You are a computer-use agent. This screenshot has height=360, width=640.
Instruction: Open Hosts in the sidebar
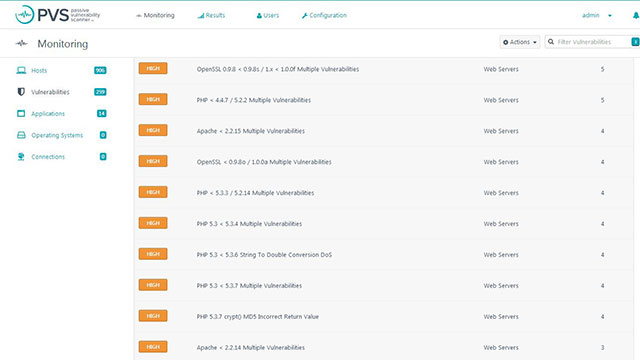39,71
